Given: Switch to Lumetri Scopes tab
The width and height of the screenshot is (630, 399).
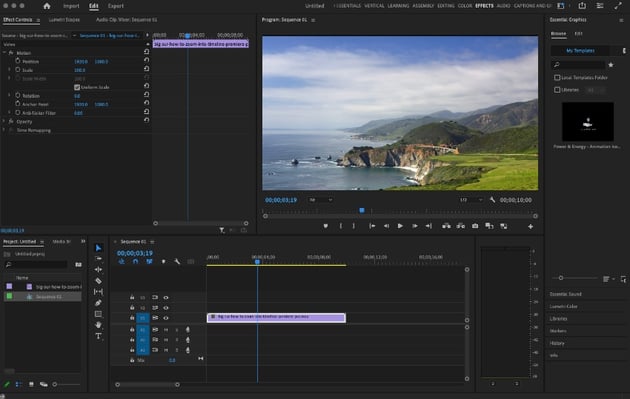Looking at the screenshot, I should click(x=64, y=20).
